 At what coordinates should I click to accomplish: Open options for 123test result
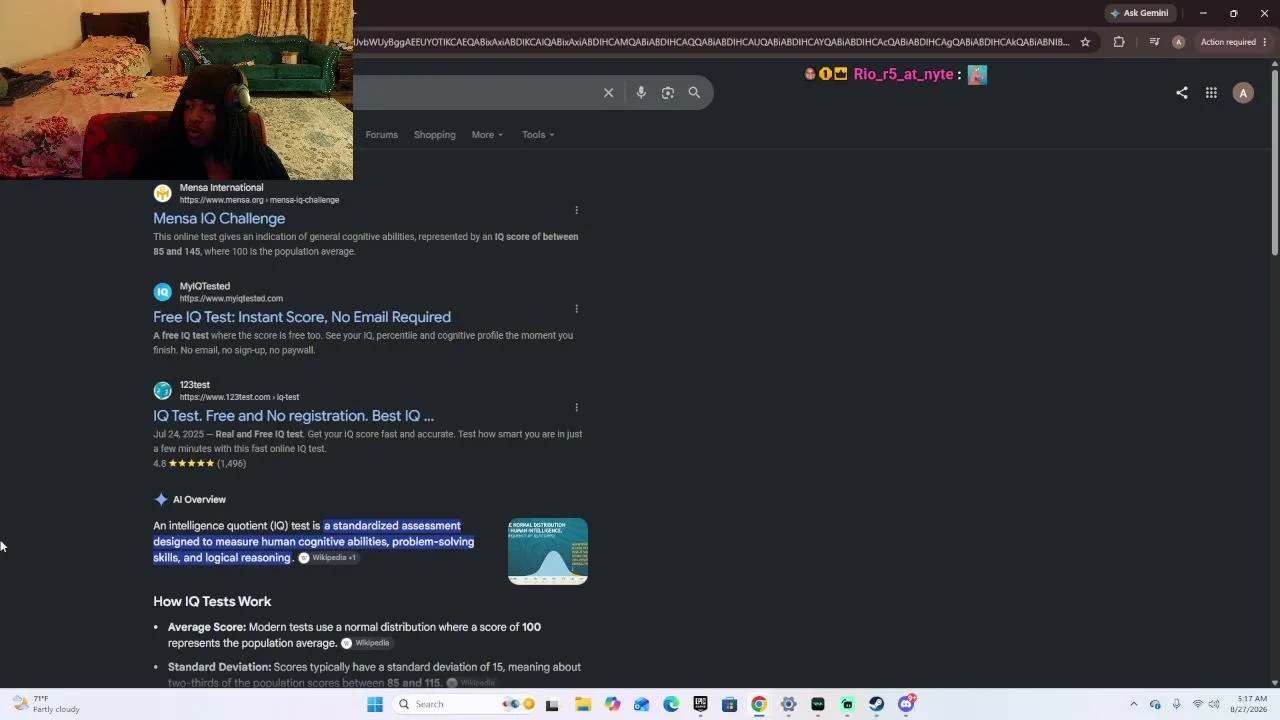(576, 407)
